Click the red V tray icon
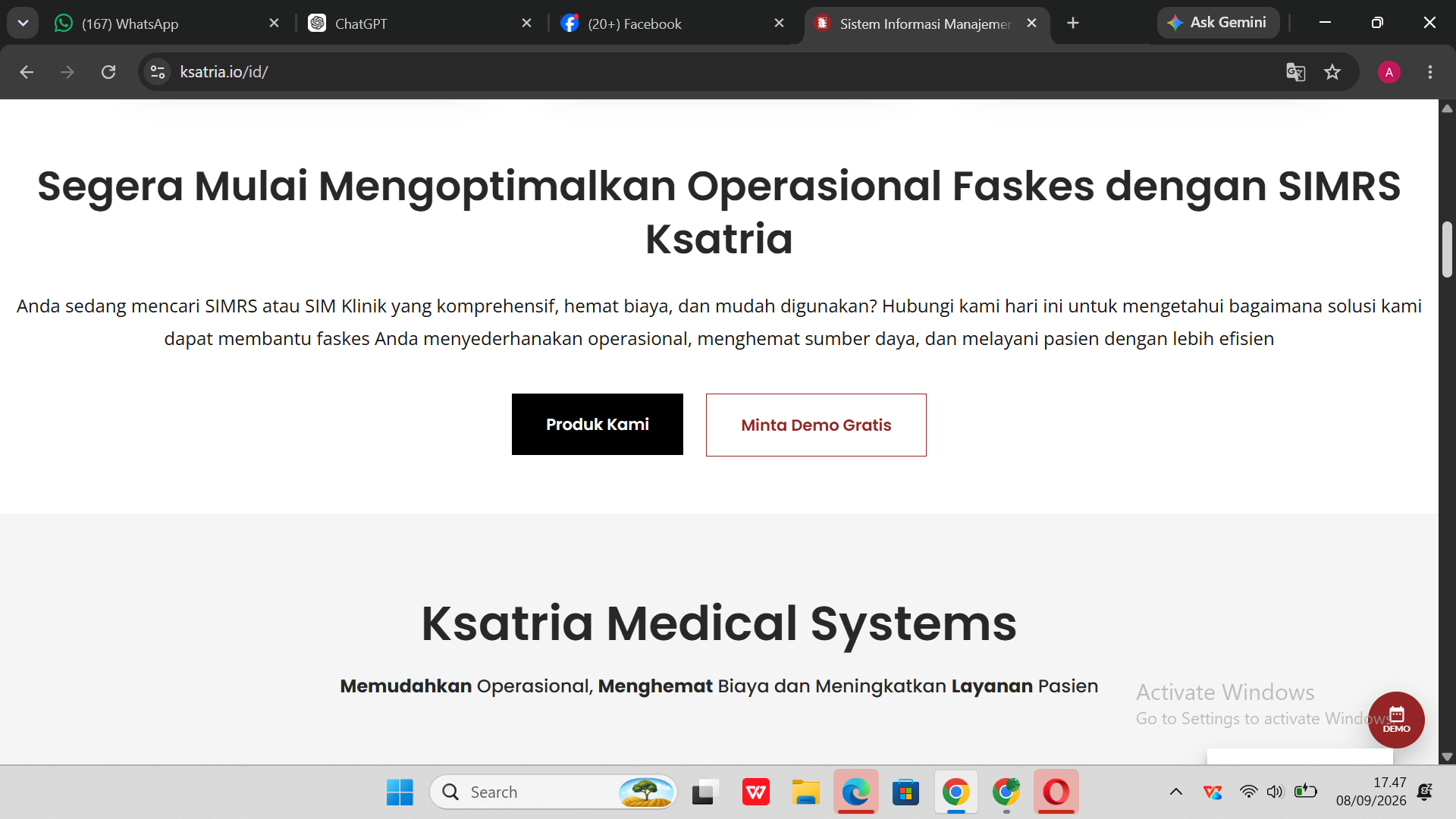1456x819 pixels. tap(1213, 792)
